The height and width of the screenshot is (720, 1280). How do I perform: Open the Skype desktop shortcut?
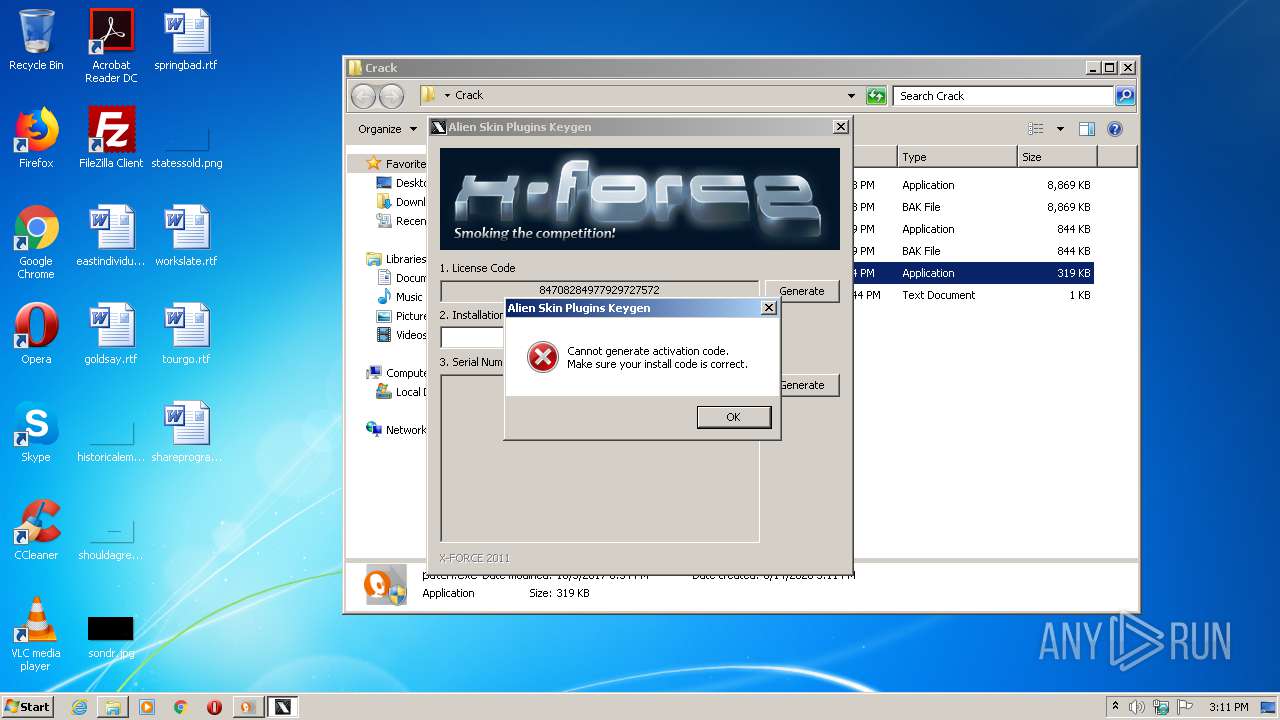[36, 432]
